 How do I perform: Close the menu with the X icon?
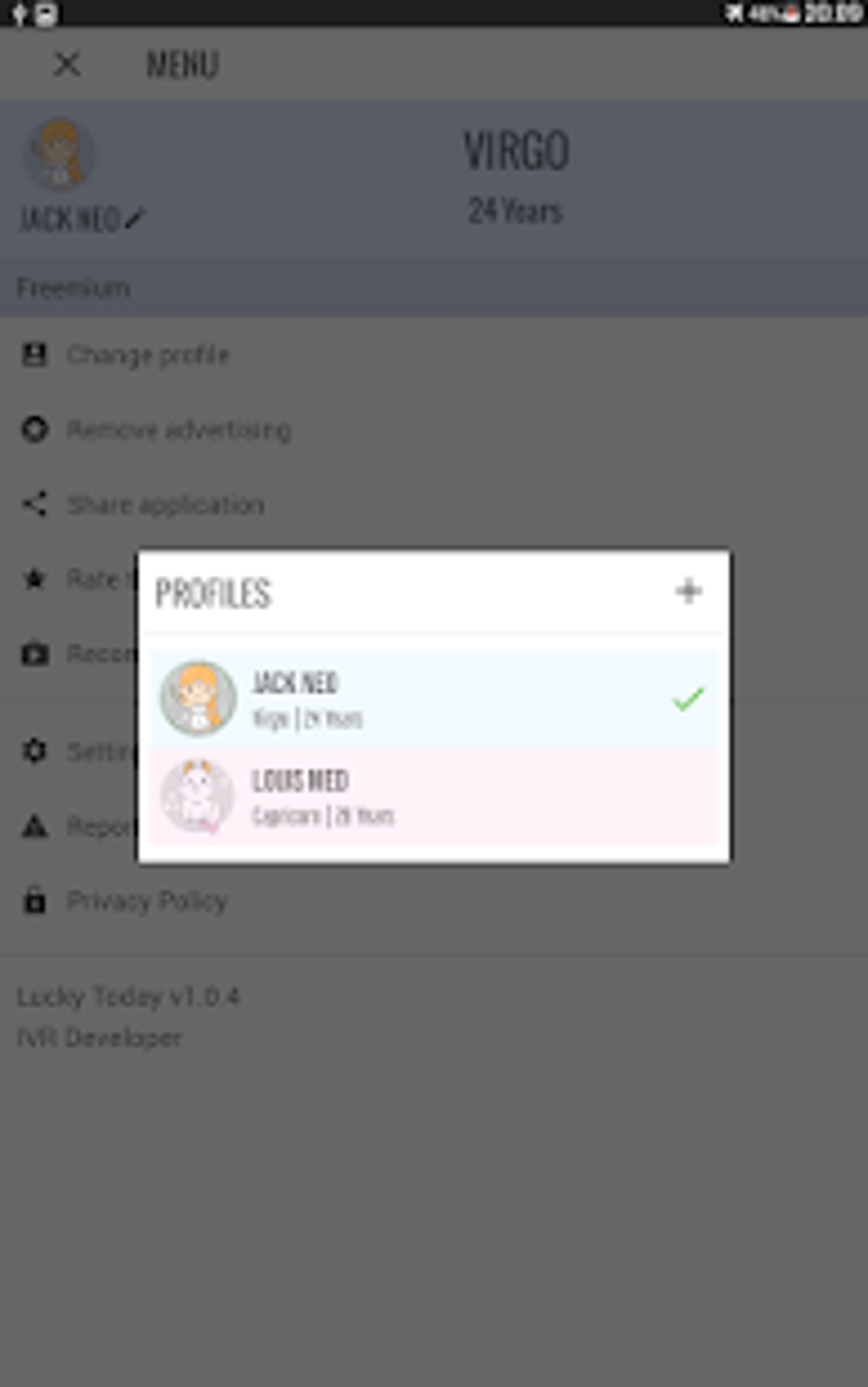[x=67, y=65]
